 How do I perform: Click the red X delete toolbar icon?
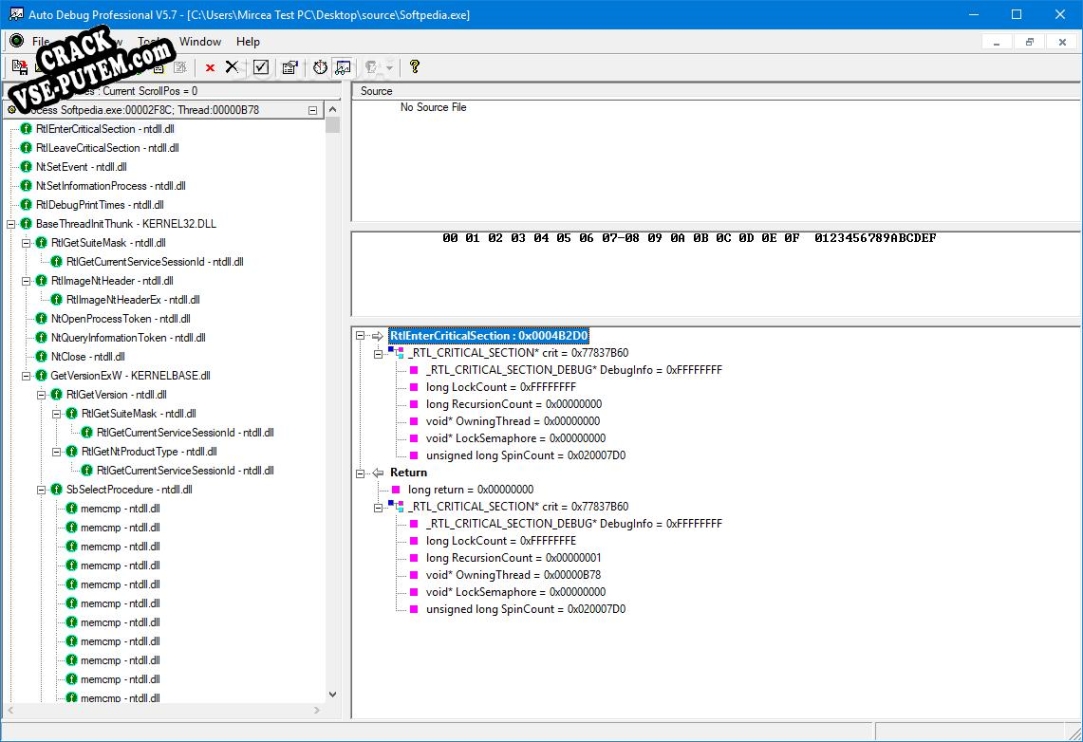[210, 67]
